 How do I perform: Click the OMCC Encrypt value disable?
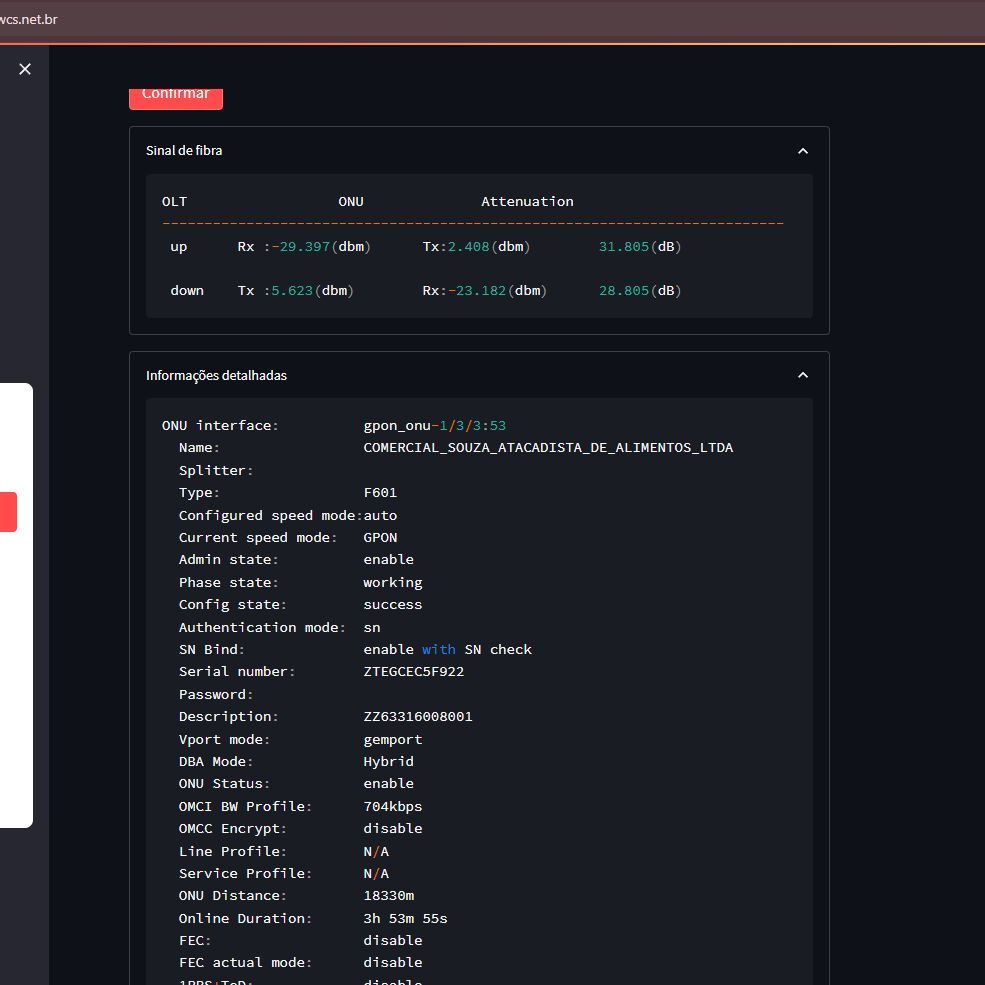pos(393,829)
